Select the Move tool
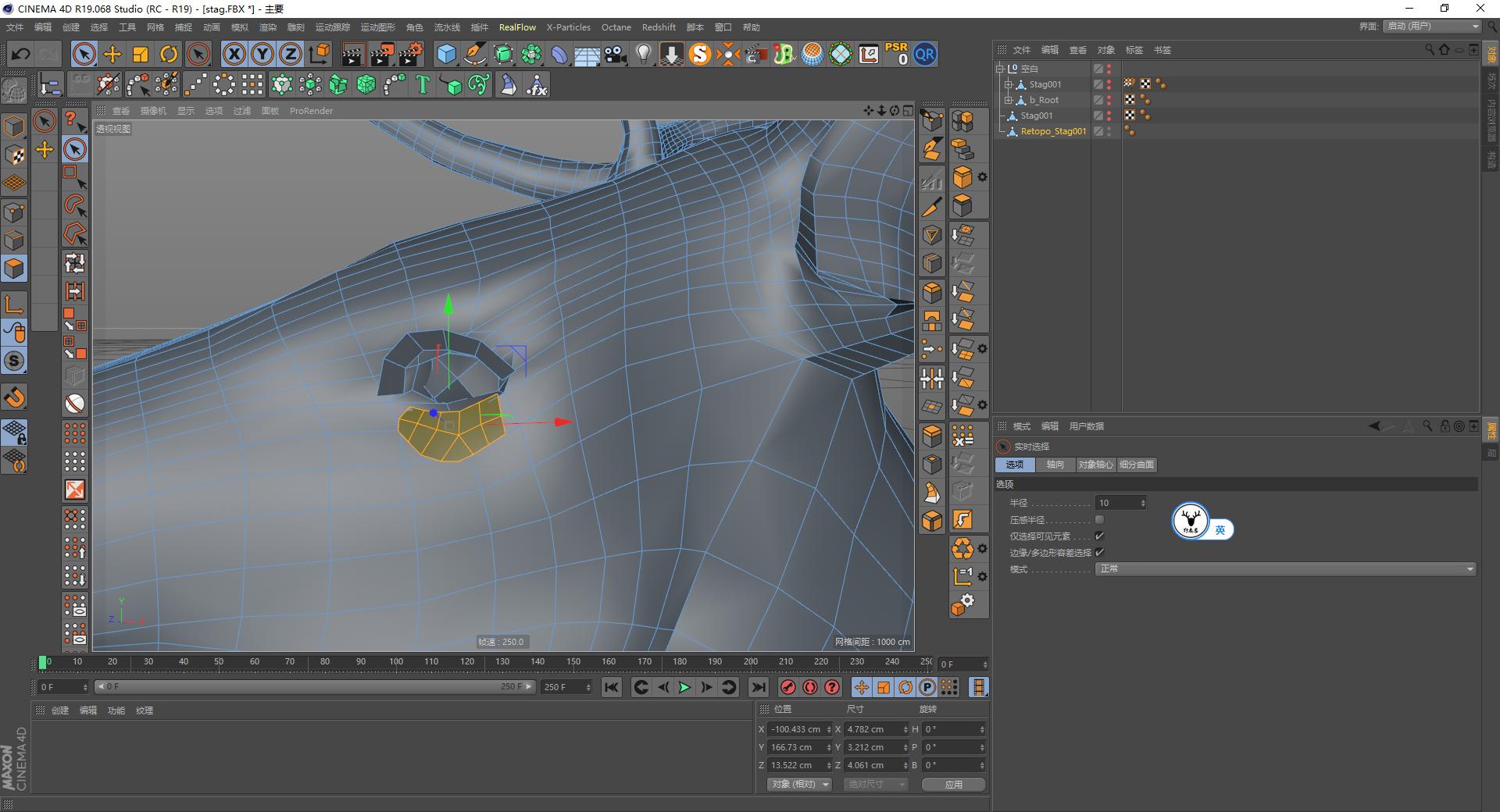The height and width of the screenshot is (812, 1500). (112, 54)
